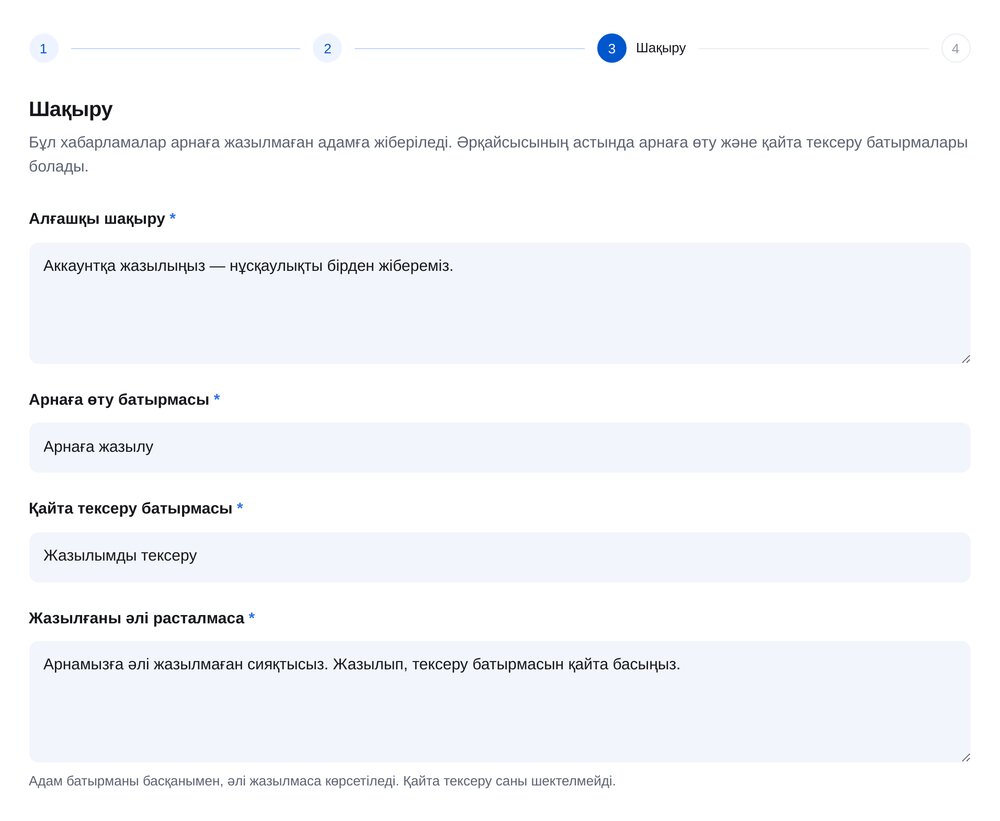Click the Алғашқы шақыру label
Viewport: 1000px width, 821px height.
coord(97,219)
